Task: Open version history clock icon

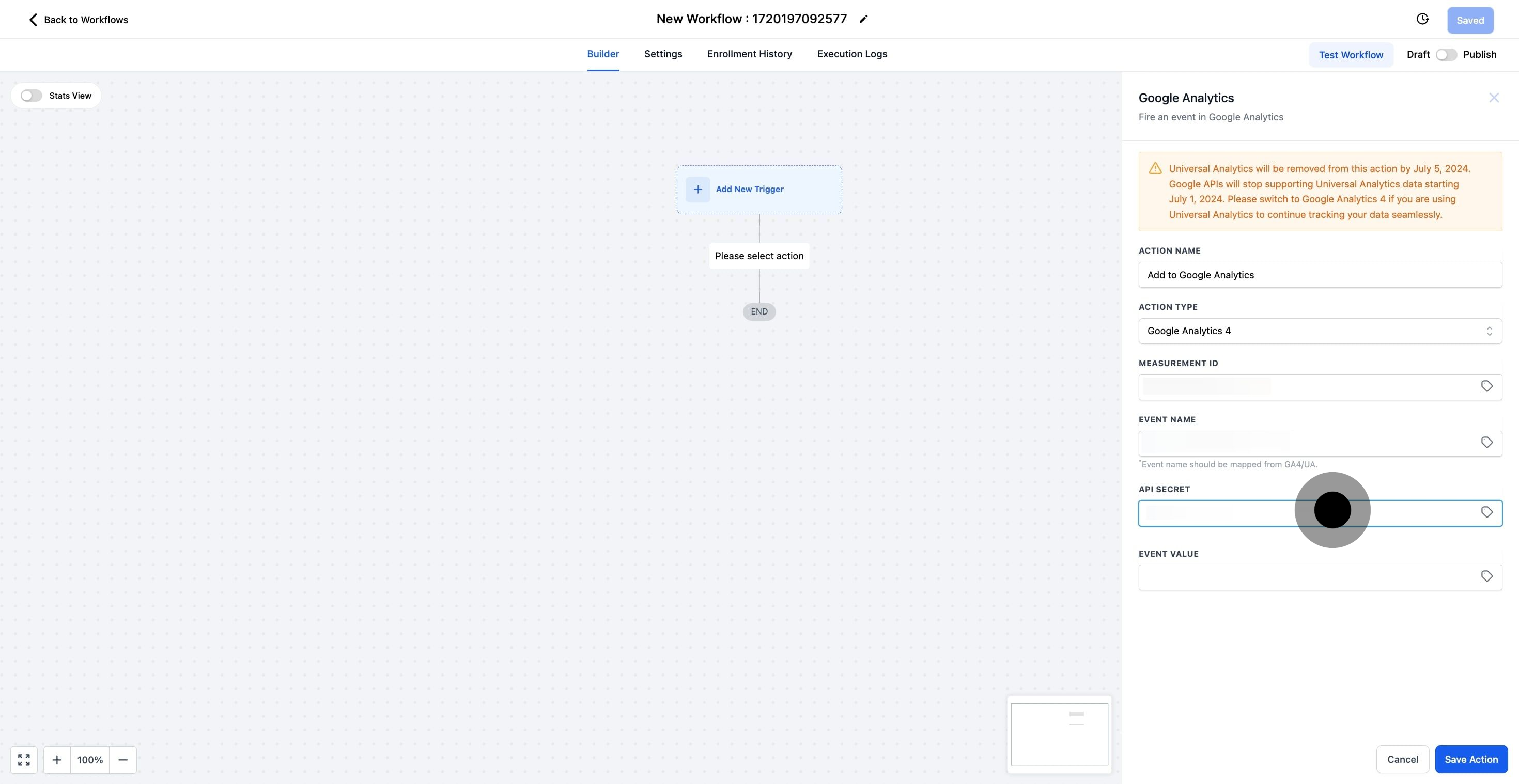Action: (x=1422, y=20)
